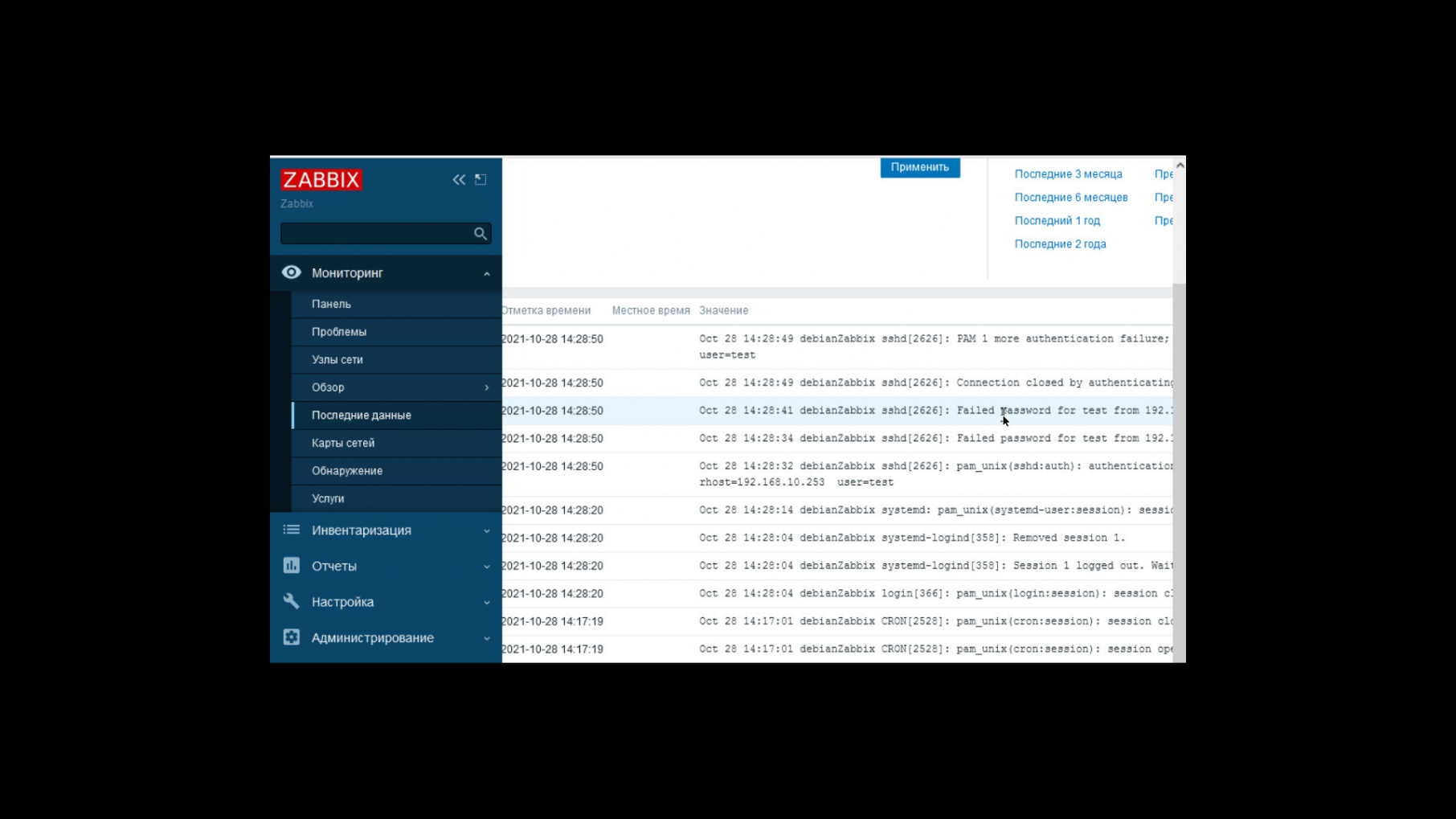Image resolution: width=1456 pixels, height=819 pixels.
Task: Click the ZABBIX logo
Action: tap(322, 179)
